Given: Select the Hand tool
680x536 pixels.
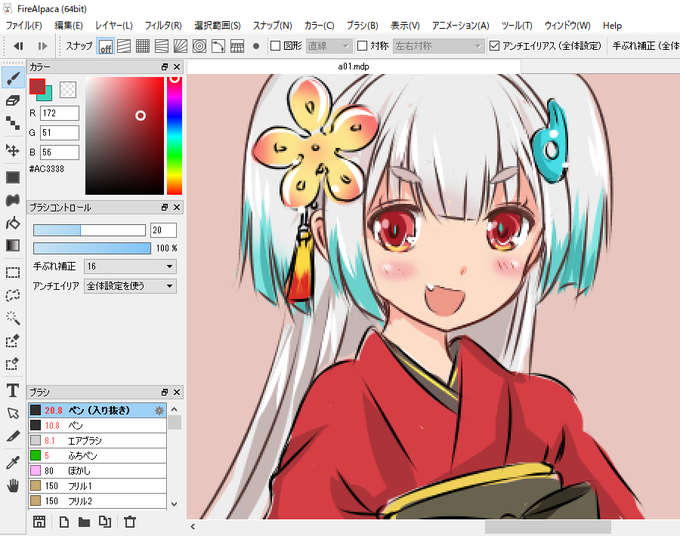Looking at the screenshot, I should click(13, 485).
